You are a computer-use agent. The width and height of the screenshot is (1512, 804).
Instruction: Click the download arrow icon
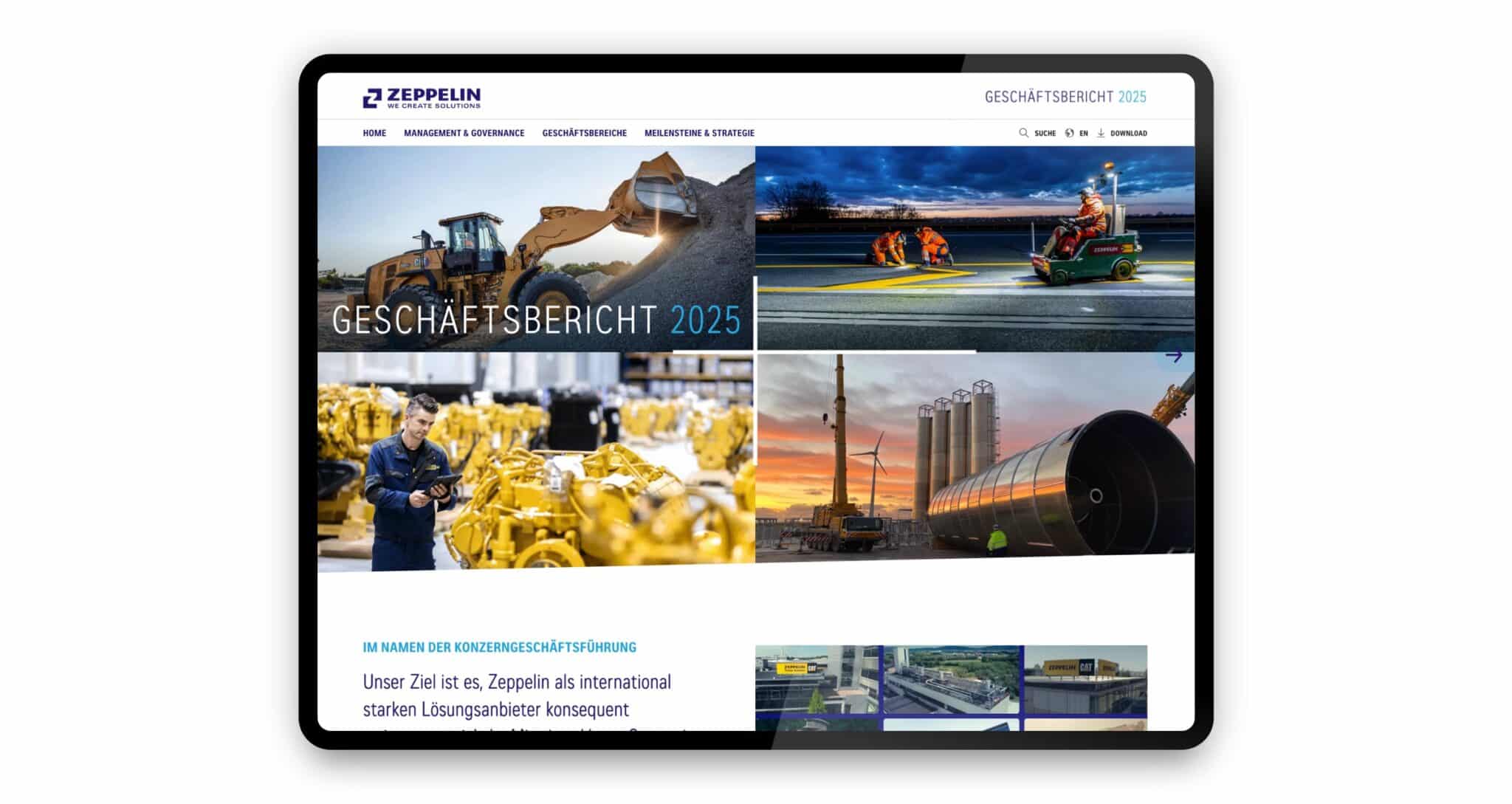(x=1101, y=133)
